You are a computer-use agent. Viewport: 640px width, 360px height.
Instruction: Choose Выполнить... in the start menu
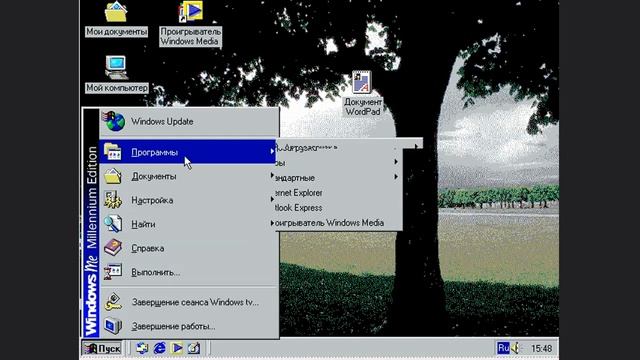[x=189, y=272]
